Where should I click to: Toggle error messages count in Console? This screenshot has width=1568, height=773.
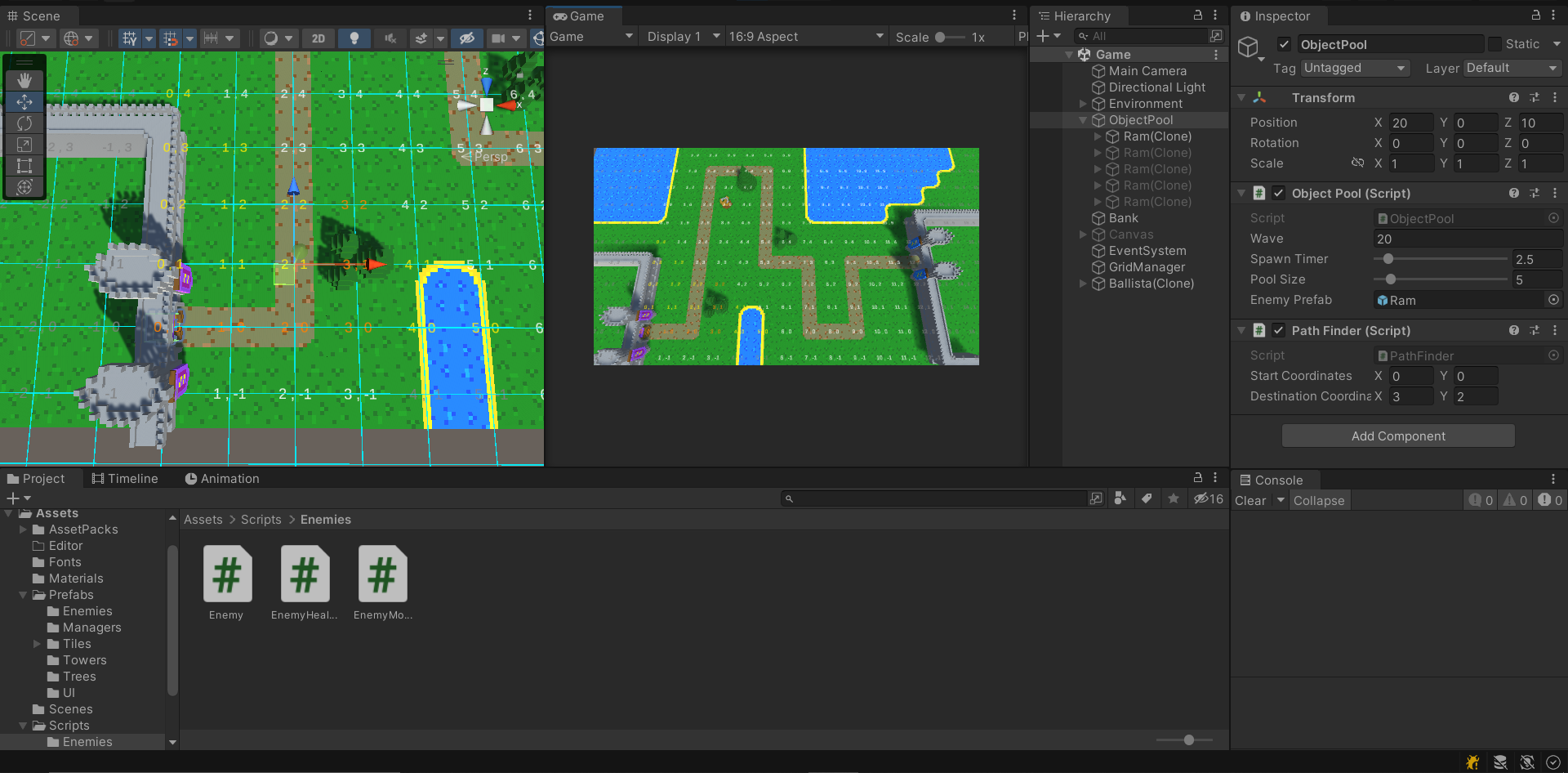[1550, 500]
